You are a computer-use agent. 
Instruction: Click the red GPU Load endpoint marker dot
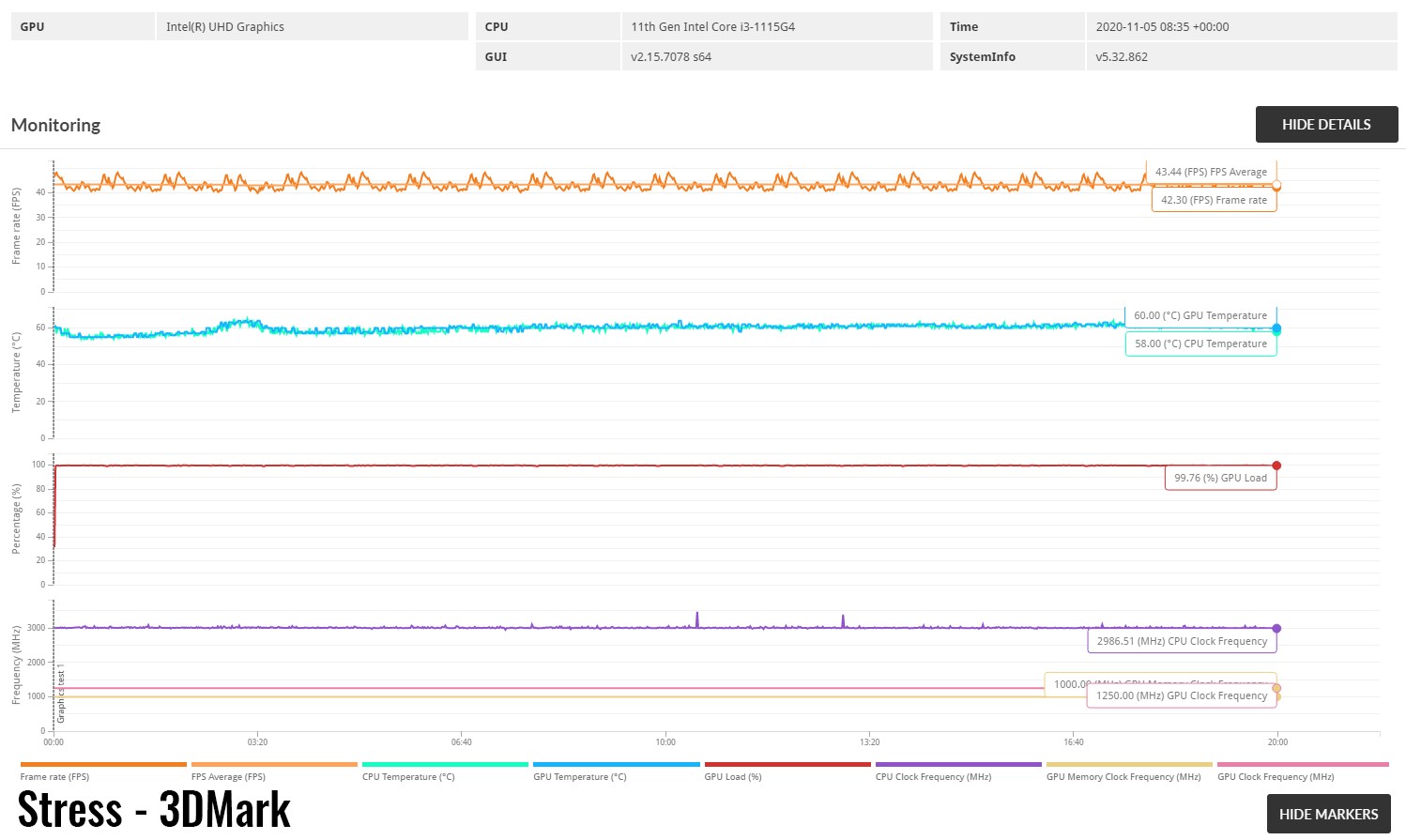1276,466
